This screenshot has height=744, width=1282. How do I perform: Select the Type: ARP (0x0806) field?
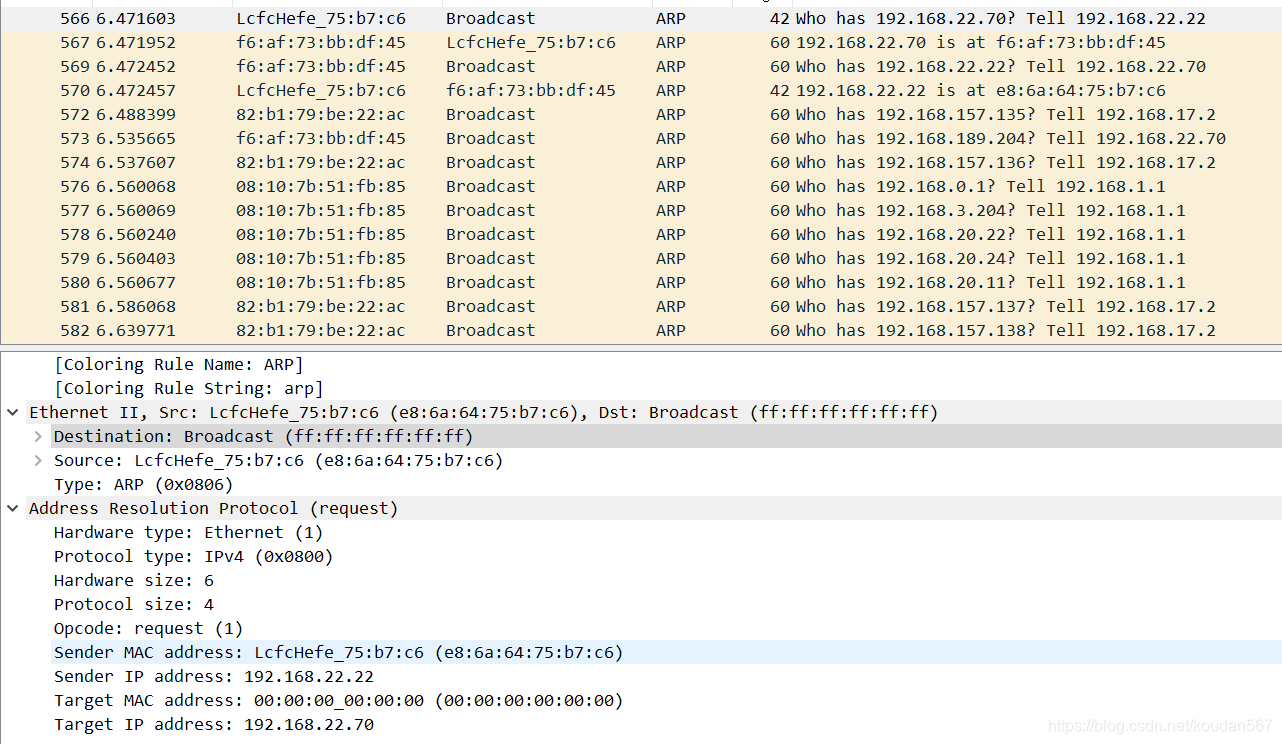tap(143, 484)
